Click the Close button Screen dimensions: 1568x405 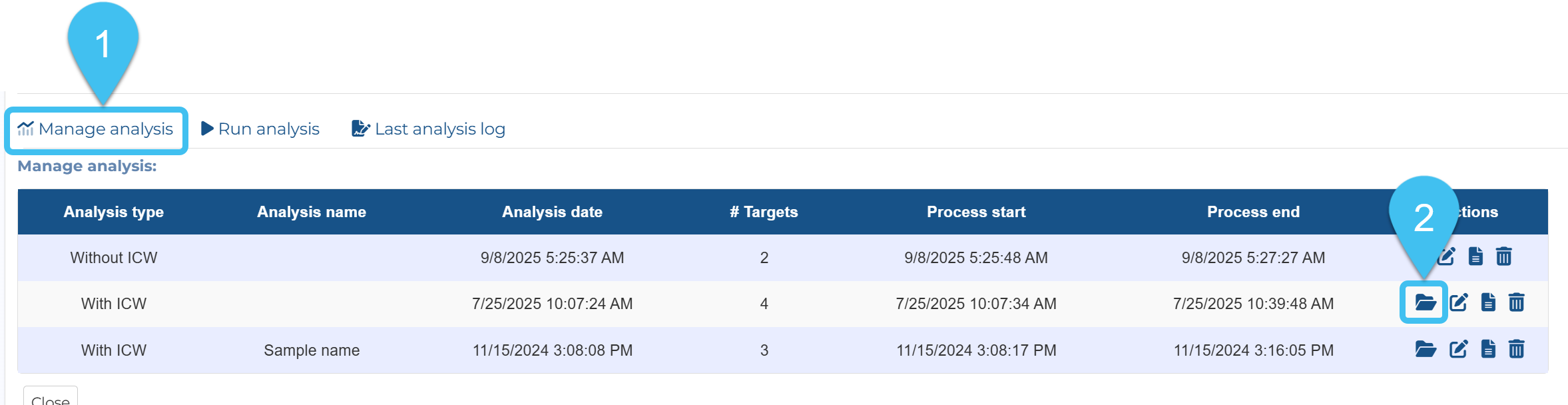point(51,398)
